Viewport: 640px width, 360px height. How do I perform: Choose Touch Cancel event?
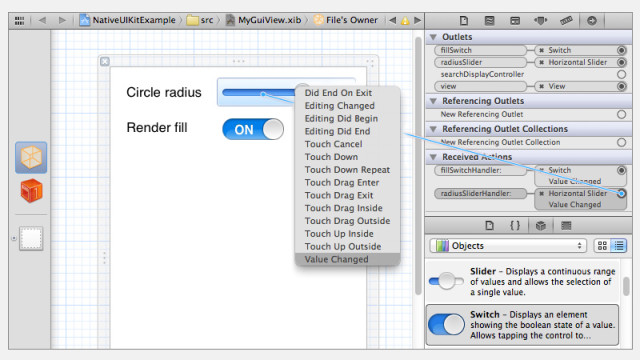click(x=347, y=144)
